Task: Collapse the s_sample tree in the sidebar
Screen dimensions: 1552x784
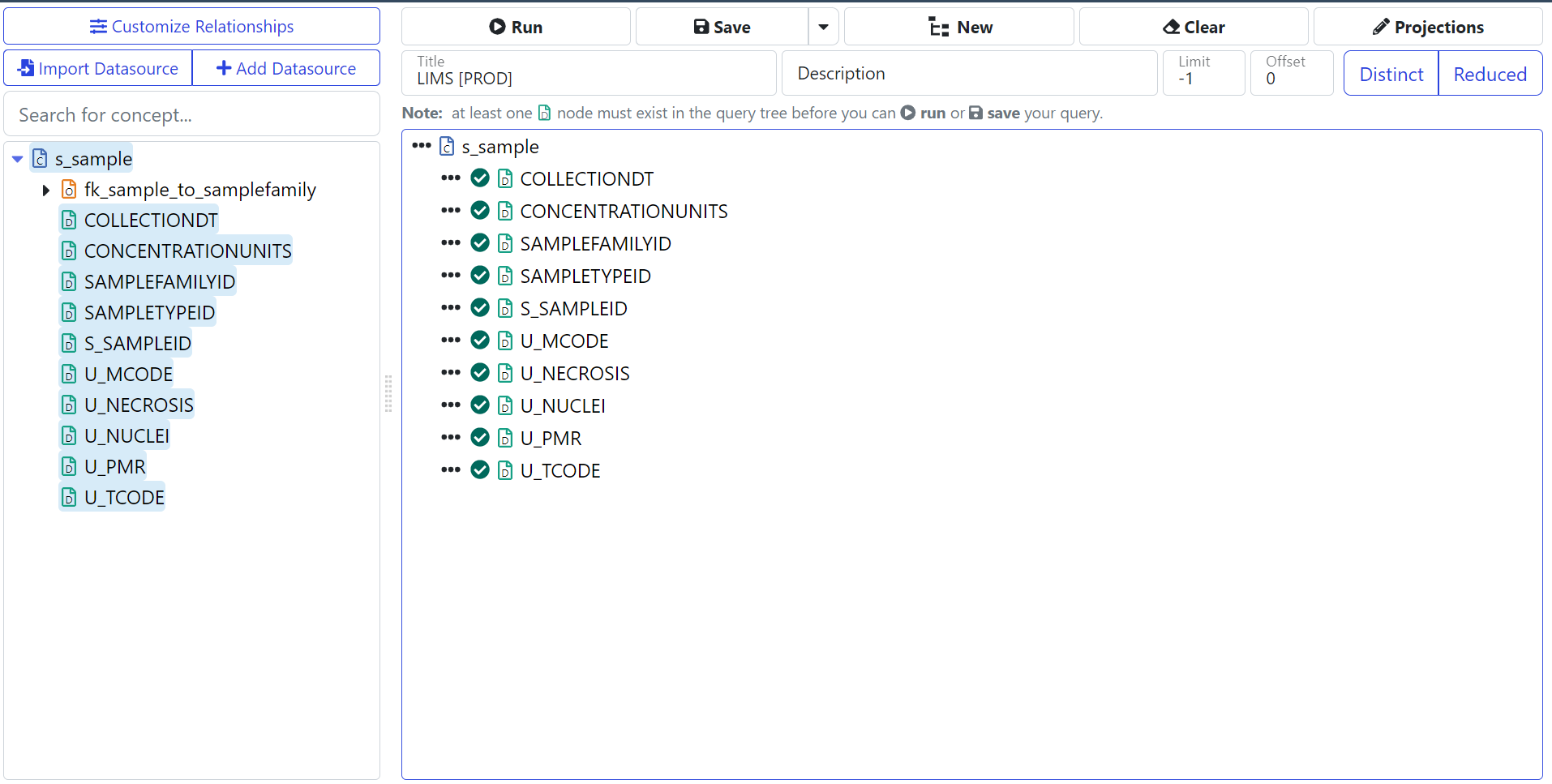Action: 17,159
